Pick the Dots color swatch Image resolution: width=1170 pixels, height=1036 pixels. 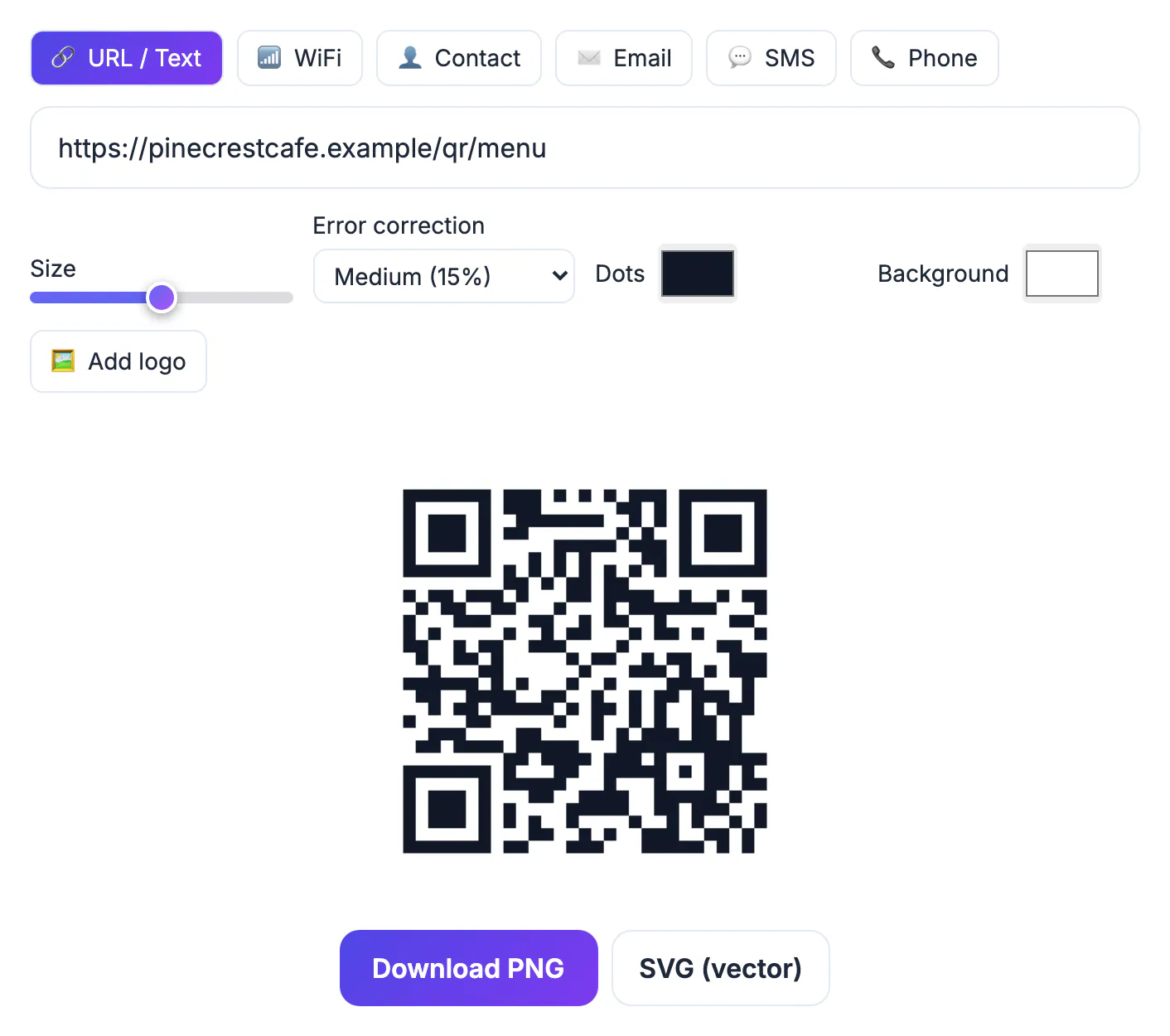pos(698,274)
